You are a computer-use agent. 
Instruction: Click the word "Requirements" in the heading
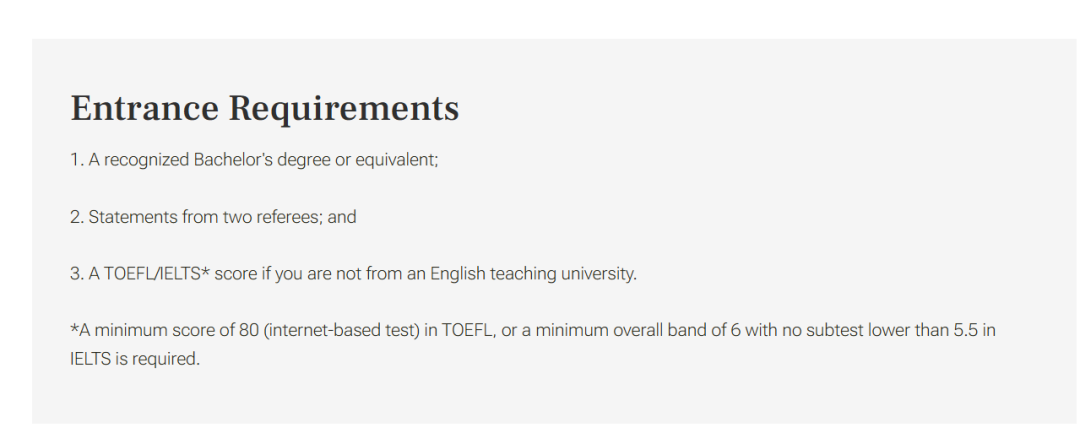point(344,109)
